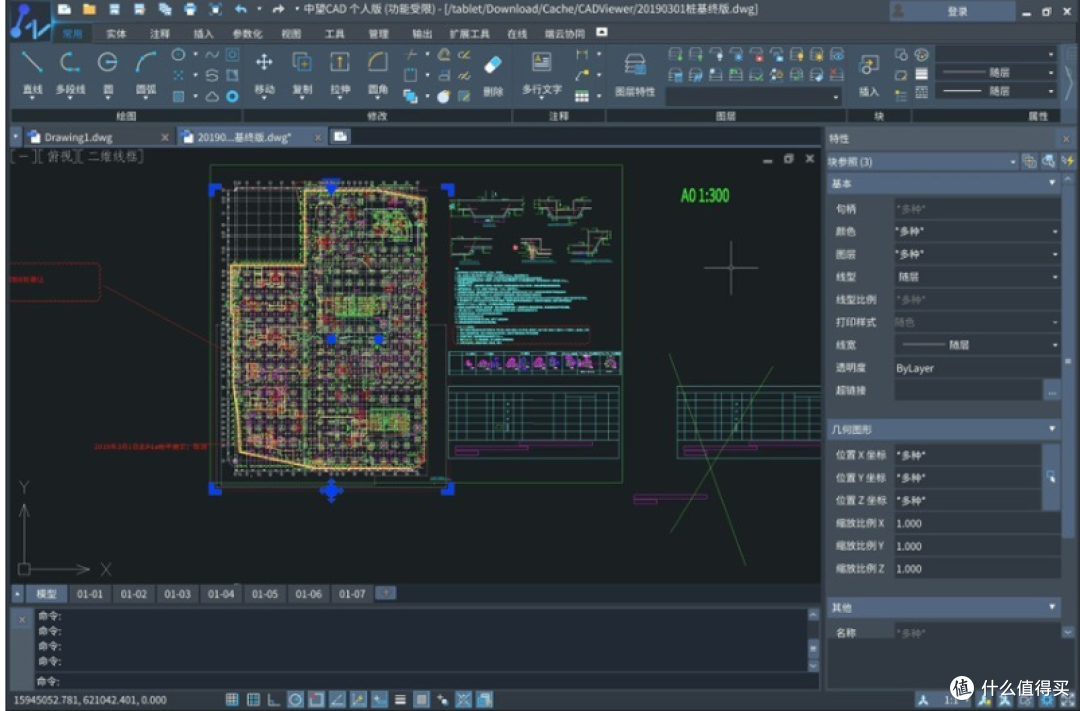Open the 注释 ribbon tab
1080x711 pixels.
(x=159, y=33)
